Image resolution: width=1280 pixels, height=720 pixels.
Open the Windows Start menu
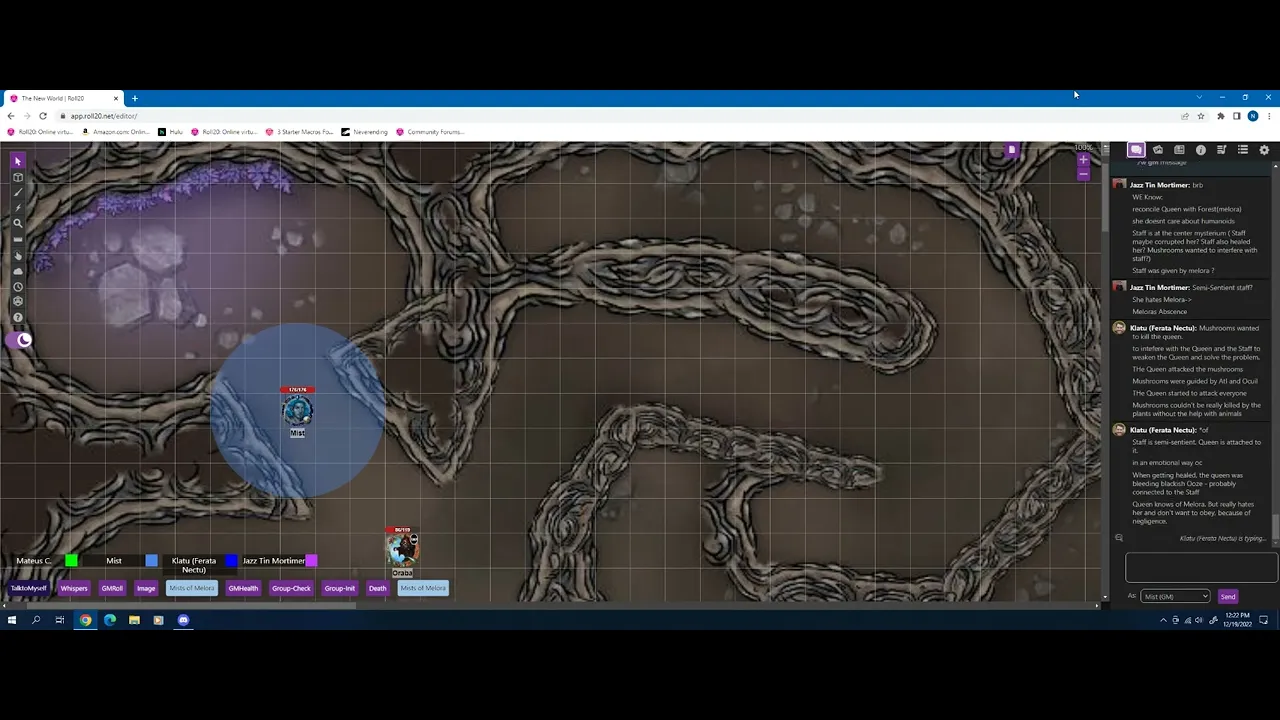click(x=12, y=620)
